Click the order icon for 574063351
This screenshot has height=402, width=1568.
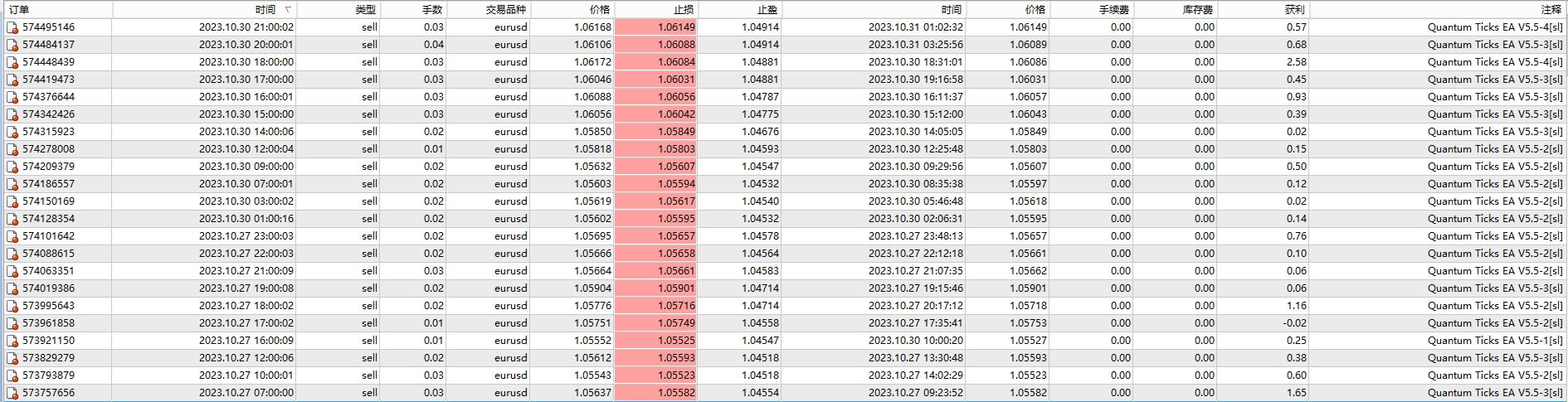pos(12,271)
